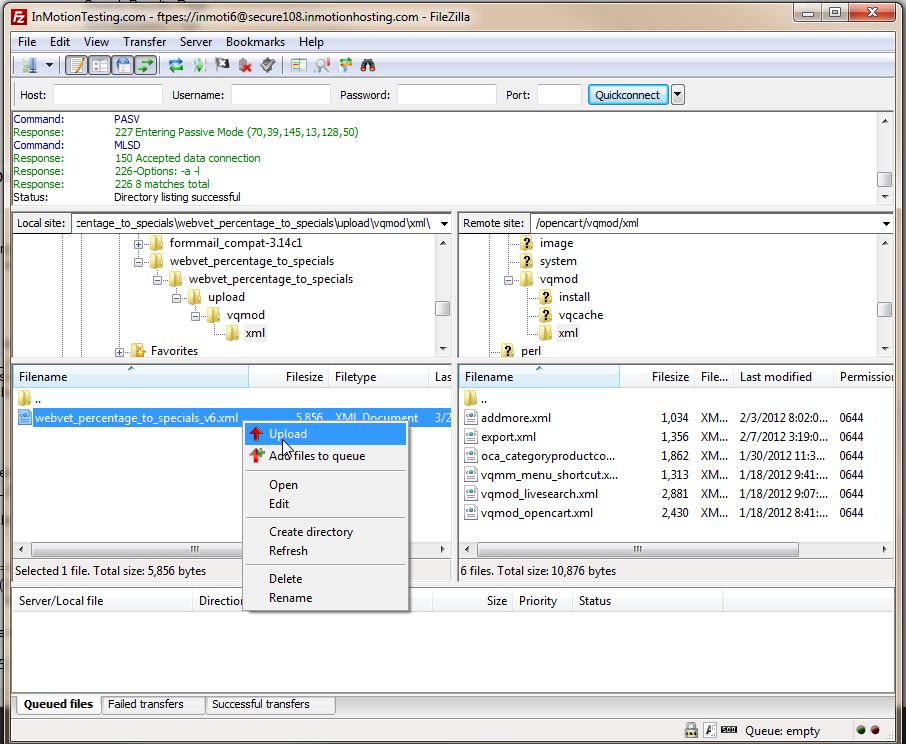Click the reconnect to last server icon

(x=267, y=66)
